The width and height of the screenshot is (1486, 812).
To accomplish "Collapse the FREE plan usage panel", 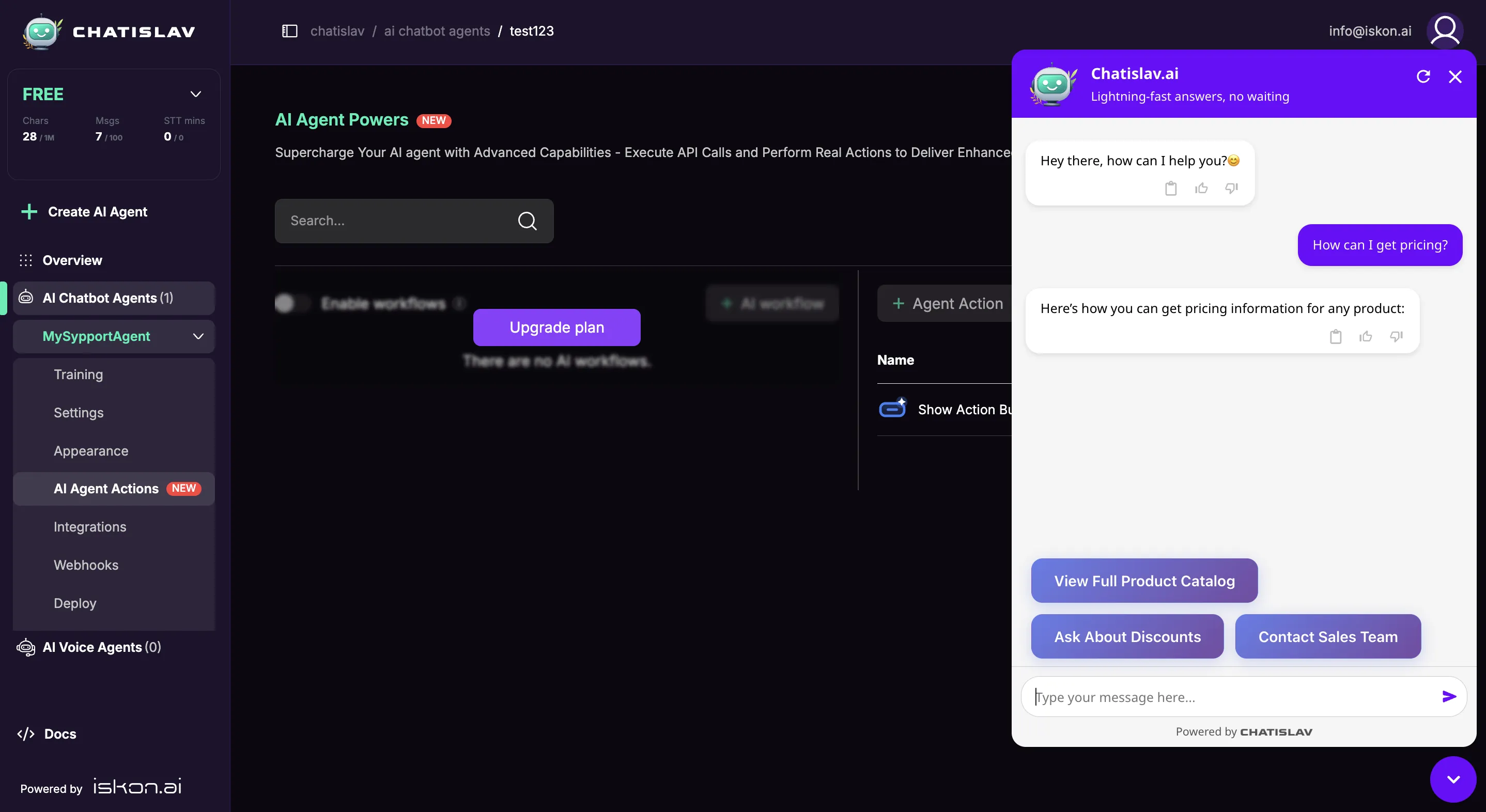I will (x=195, y=94).
